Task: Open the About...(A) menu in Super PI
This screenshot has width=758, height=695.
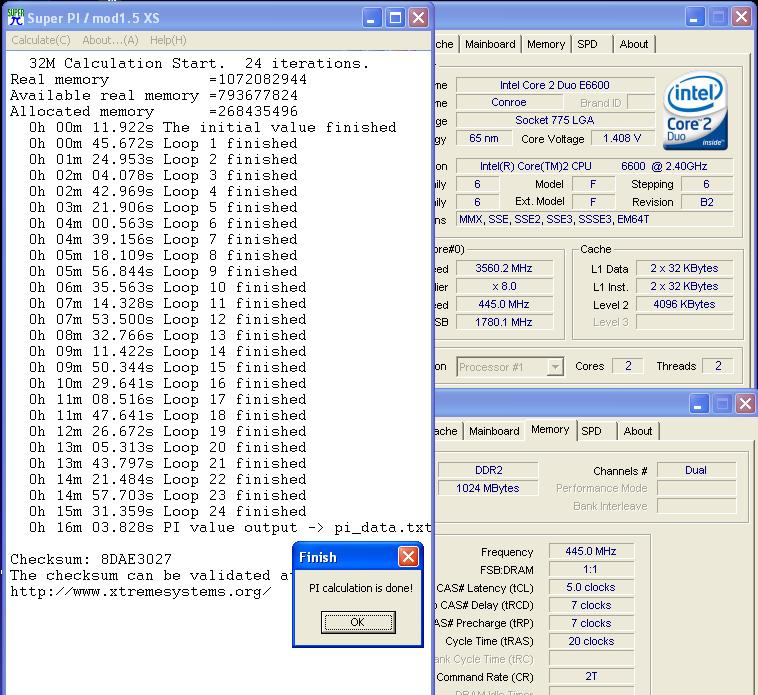Action: pyautogui.click(x=110, y=40)
